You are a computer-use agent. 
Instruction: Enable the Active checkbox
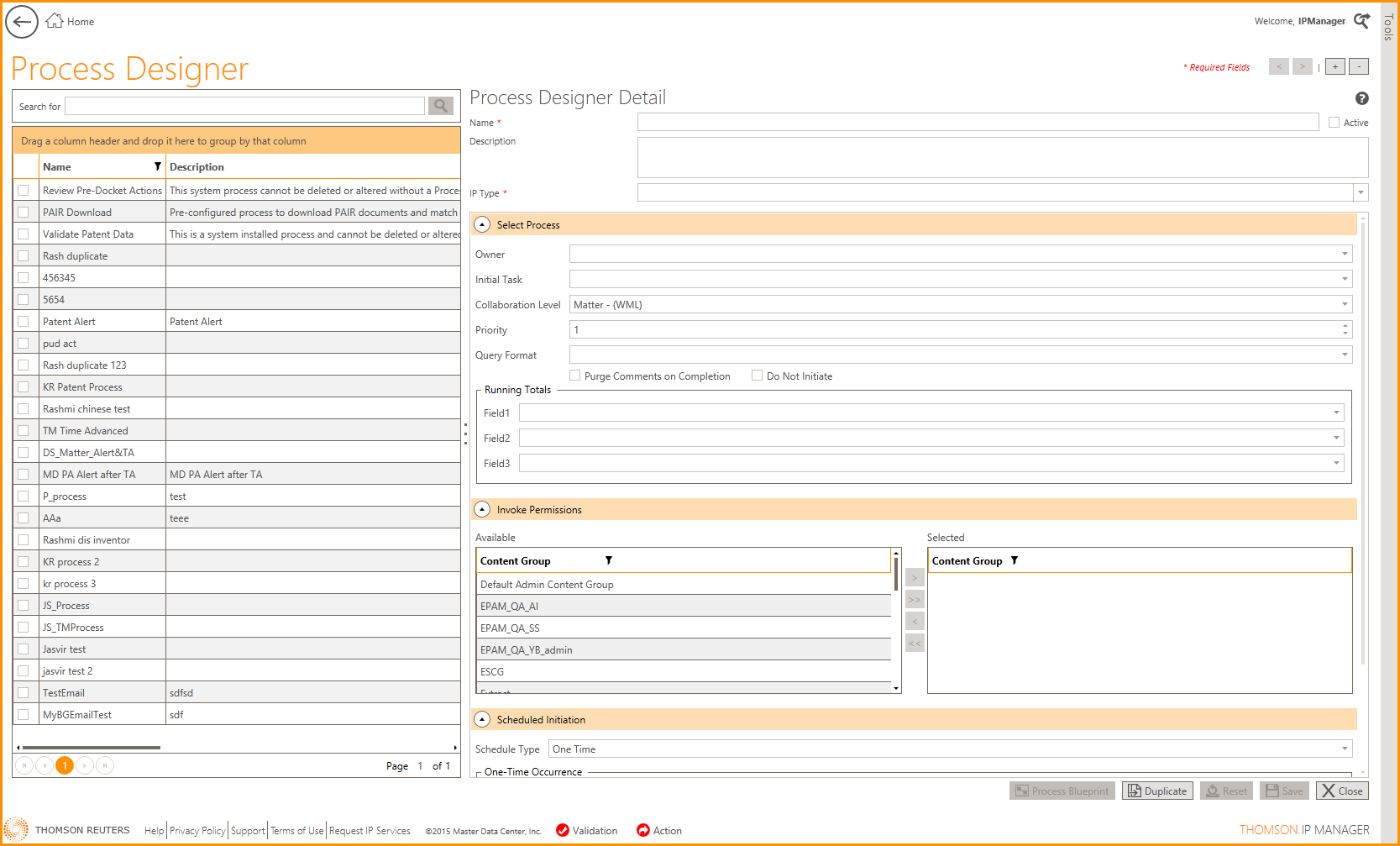1334,123
